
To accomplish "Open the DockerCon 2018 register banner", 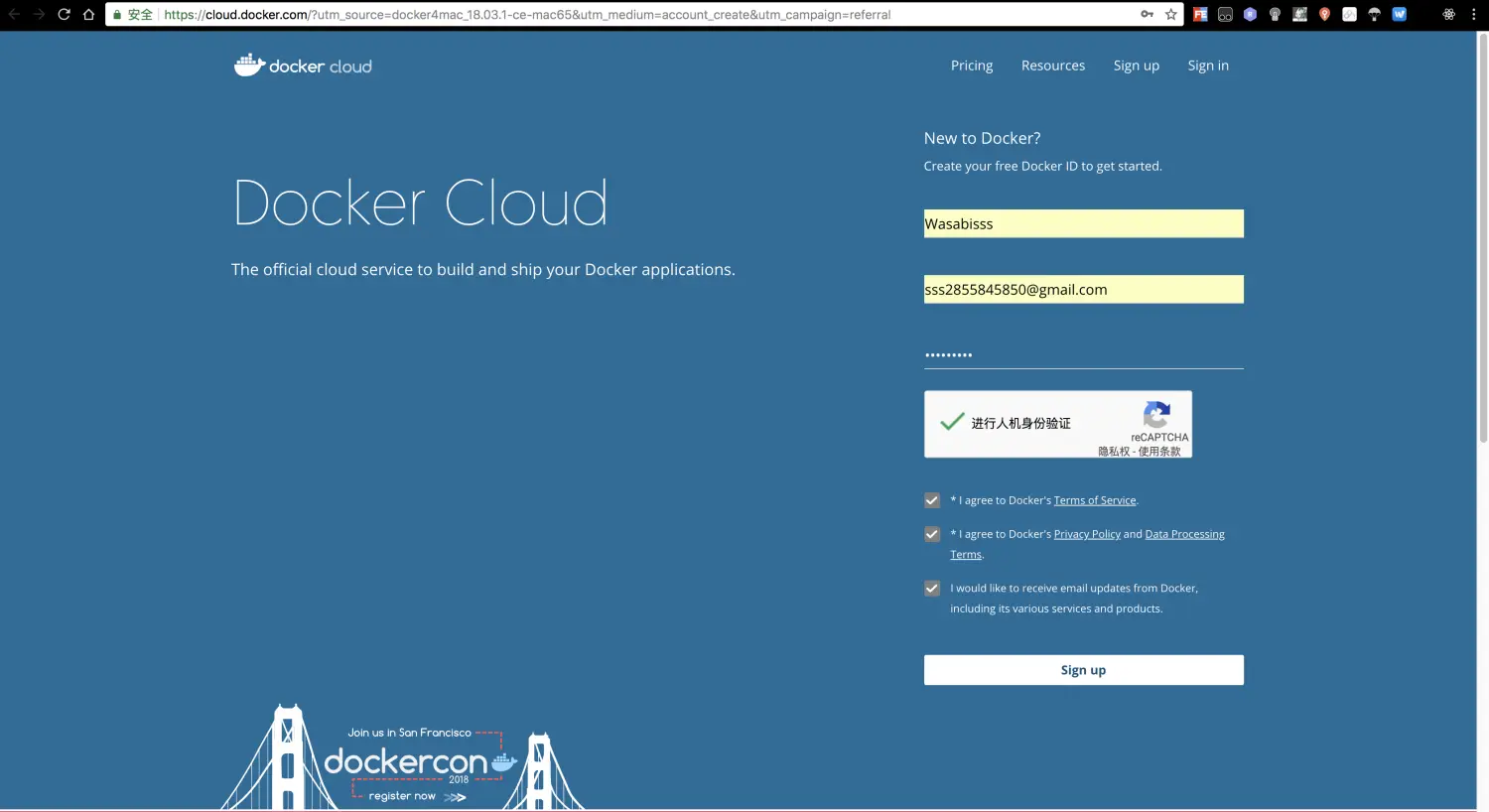I will (x=404, y=757).
